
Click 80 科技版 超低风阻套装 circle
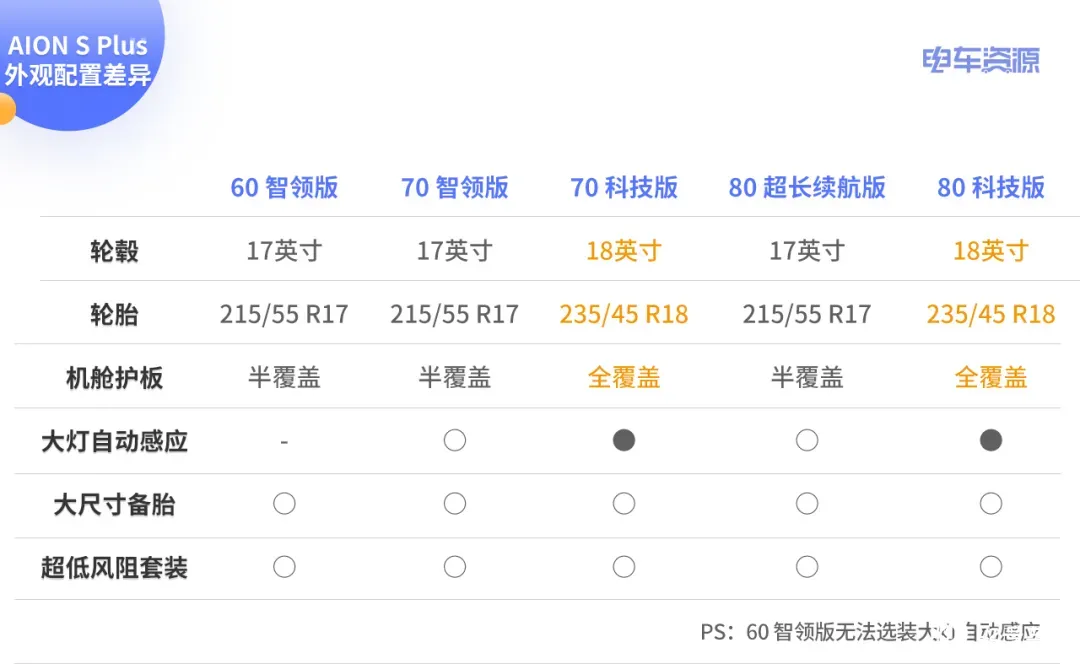990,567
